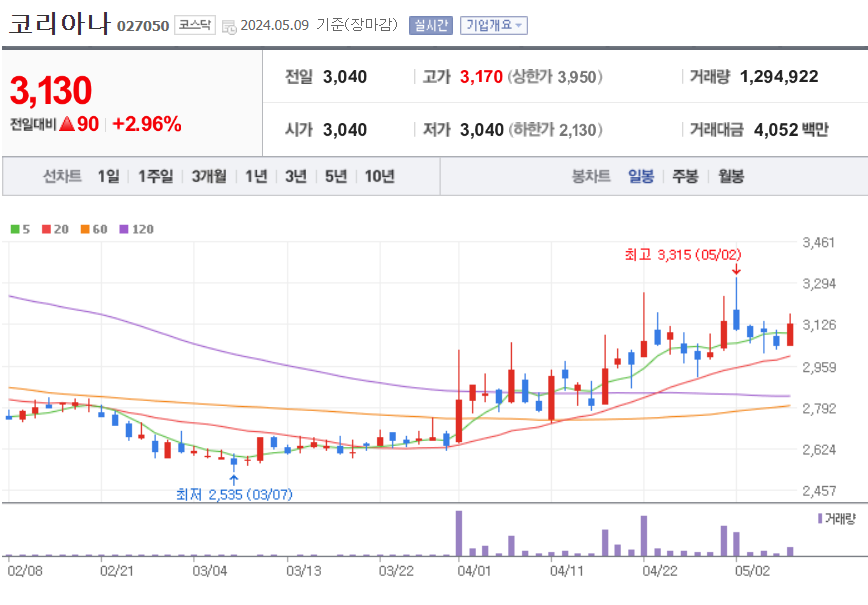Click the 05/02 date axis label
Viewport: 868px width, 605px height.
click(752, 571)
